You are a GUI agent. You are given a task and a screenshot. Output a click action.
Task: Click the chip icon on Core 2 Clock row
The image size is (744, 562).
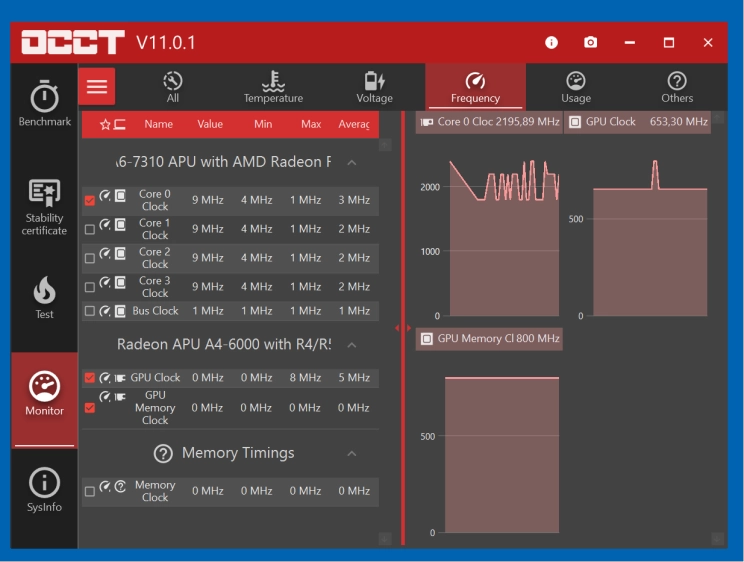(x=121, y=253)
